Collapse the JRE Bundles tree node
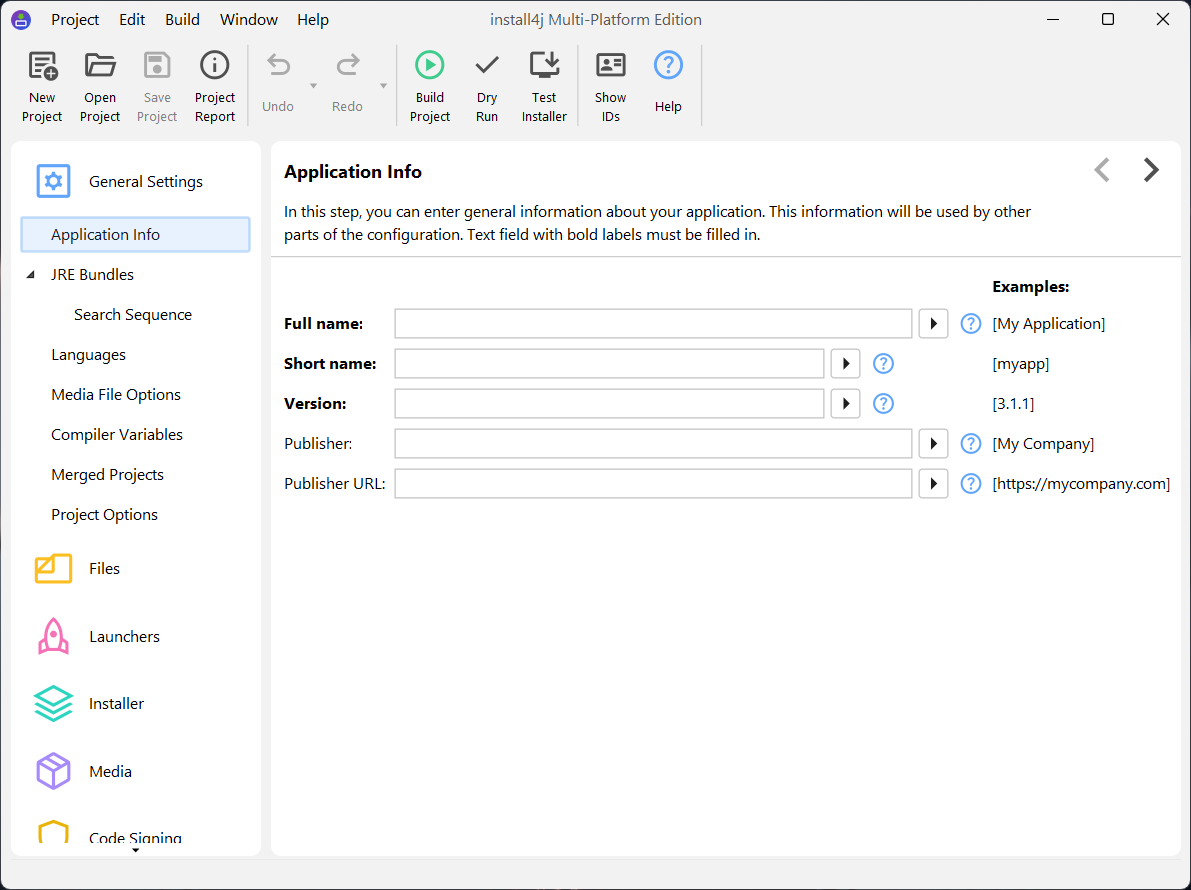The height and width of the screenshot is (890, 1191). click(x=30, y=275)
